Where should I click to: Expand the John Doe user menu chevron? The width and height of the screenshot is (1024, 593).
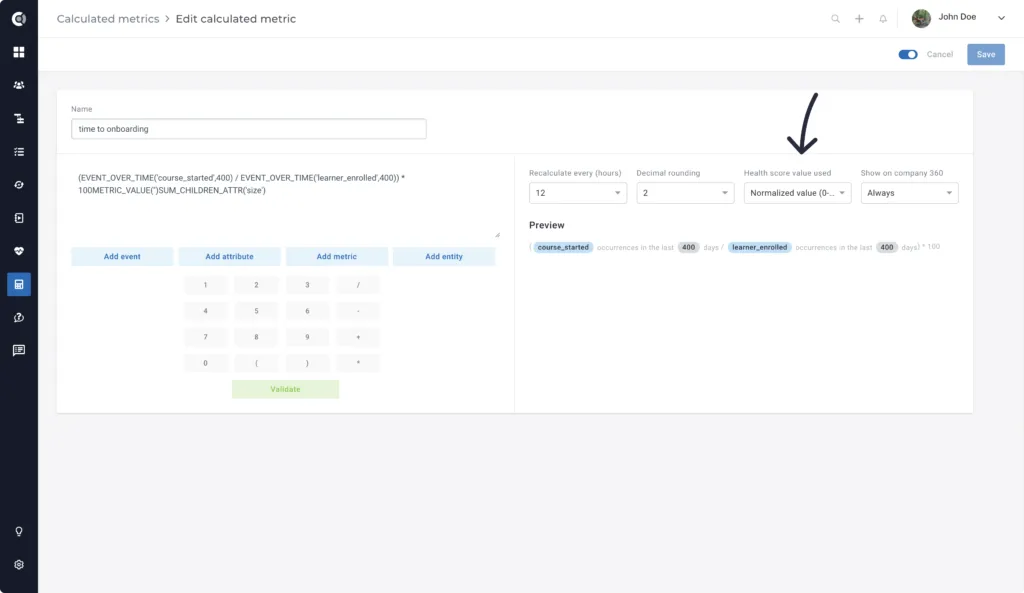1001,18
